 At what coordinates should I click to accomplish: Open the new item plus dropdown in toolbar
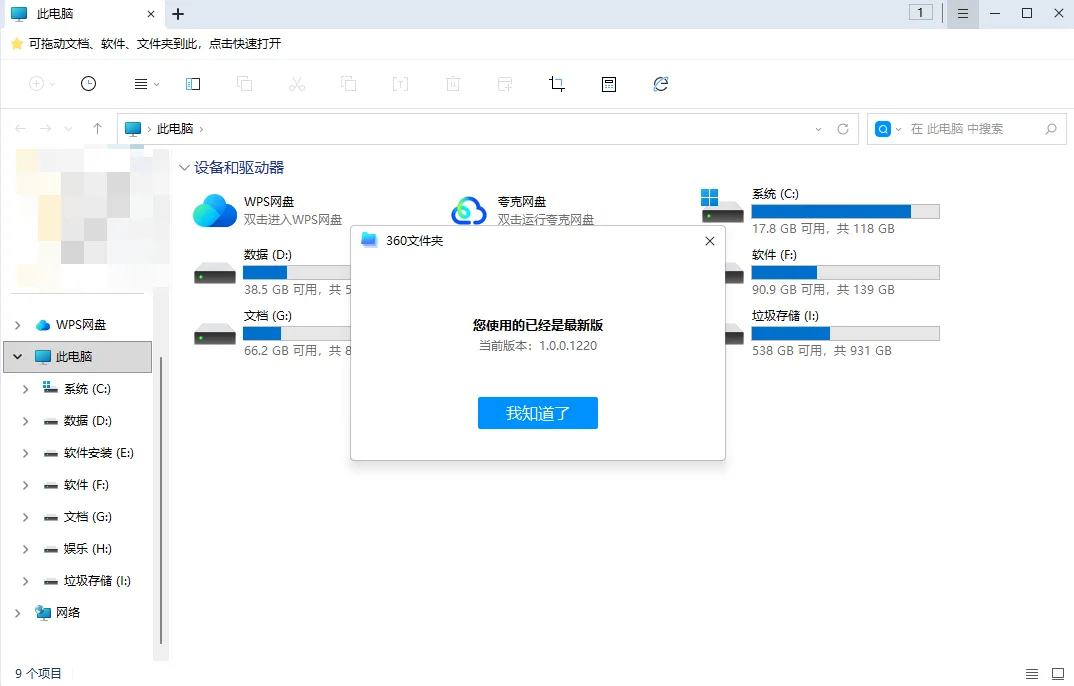point(42,84)
